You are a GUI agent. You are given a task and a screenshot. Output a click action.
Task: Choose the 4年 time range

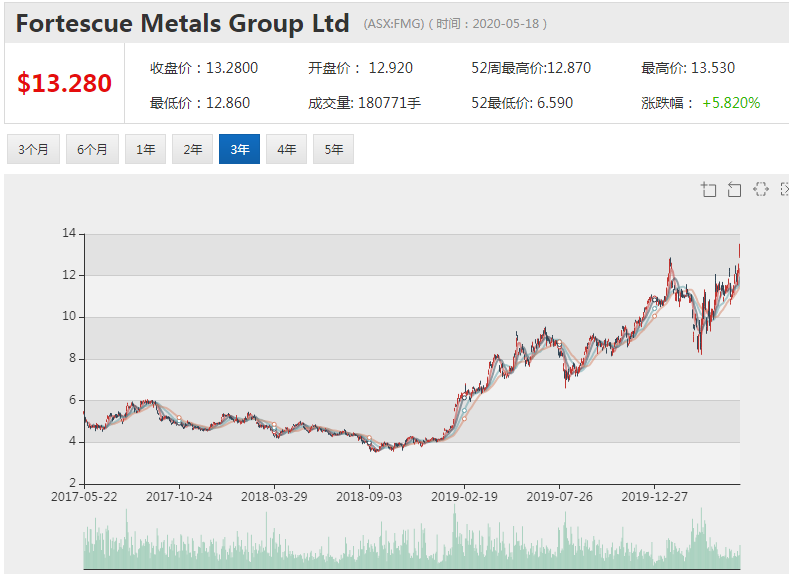(x=287, y=149)
